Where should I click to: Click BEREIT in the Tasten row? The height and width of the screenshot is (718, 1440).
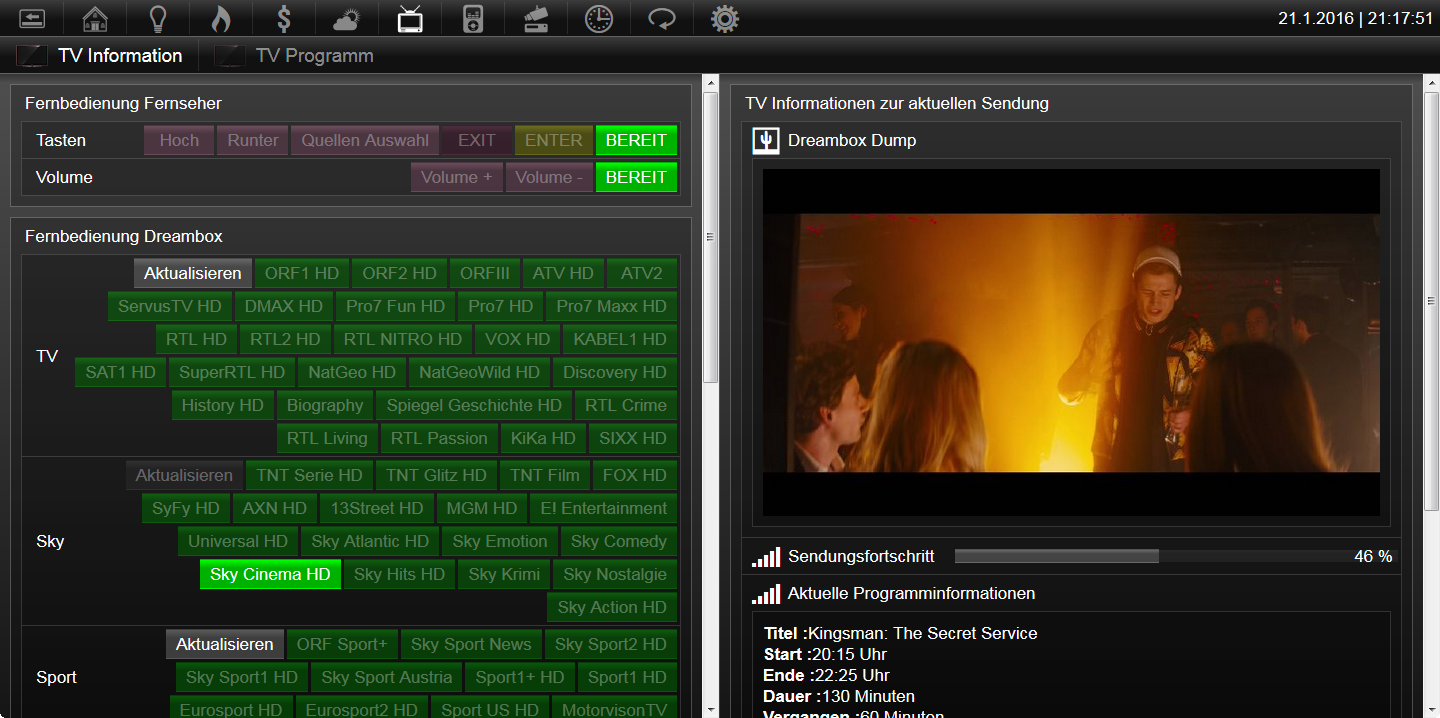point(636,141)
